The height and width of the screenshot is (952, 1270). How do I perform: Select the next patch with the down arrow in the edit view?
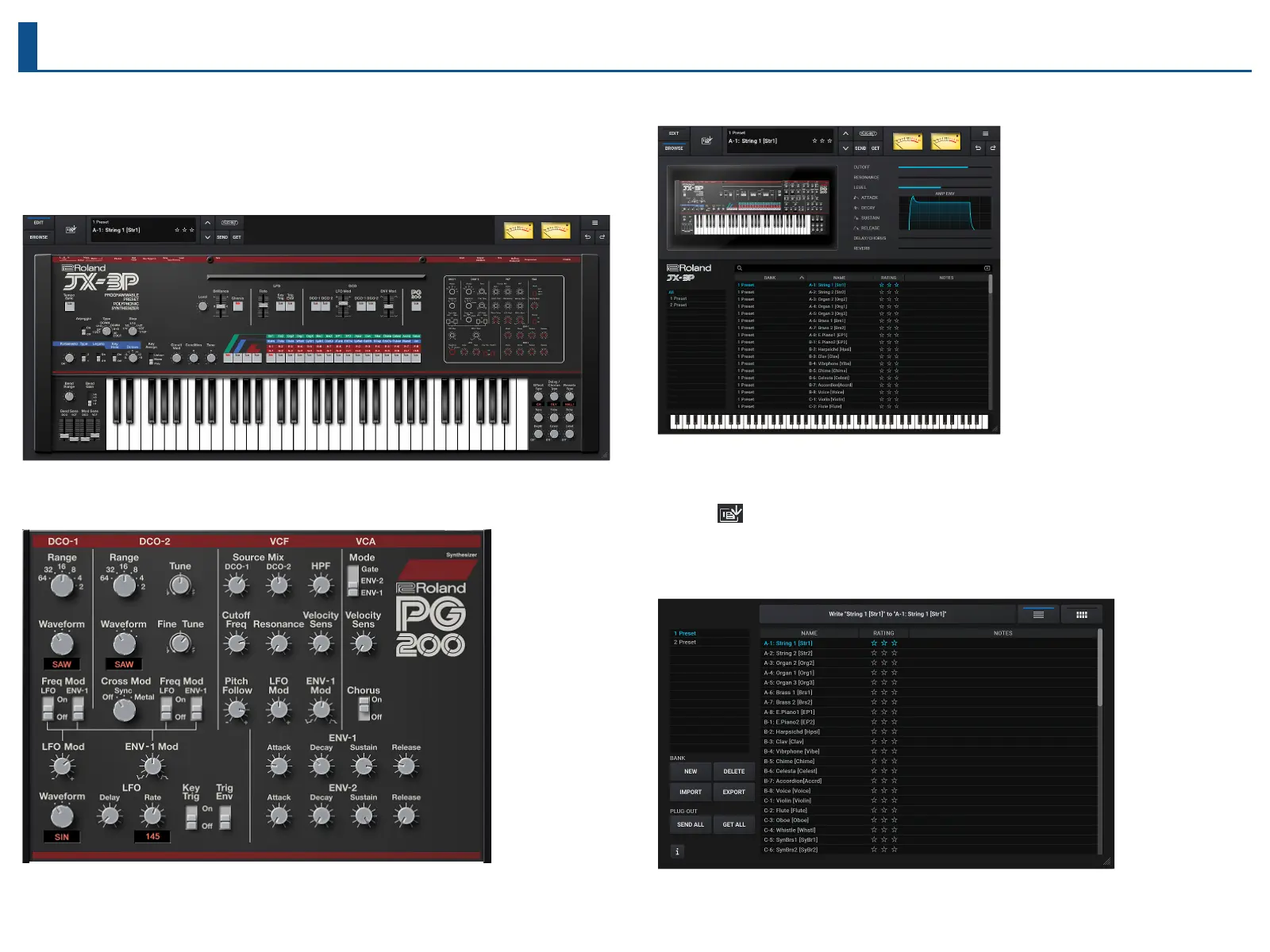[207, 237]
